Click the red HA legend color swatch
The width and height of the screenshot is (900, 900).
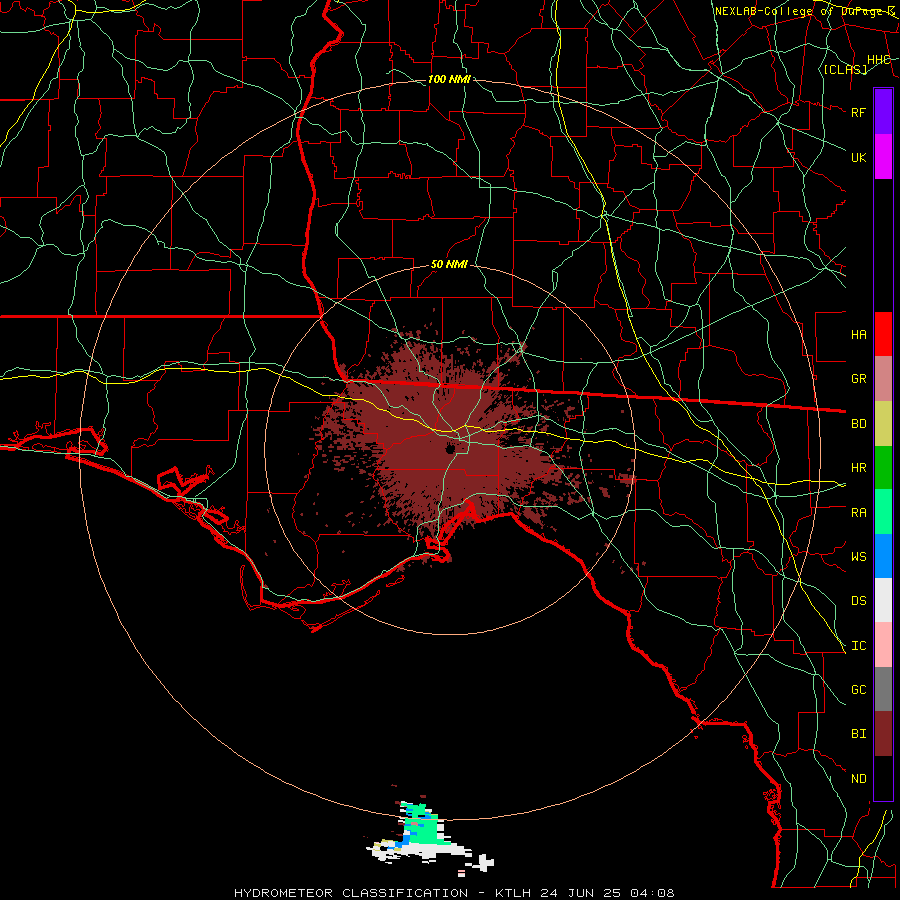coord(883,334)
